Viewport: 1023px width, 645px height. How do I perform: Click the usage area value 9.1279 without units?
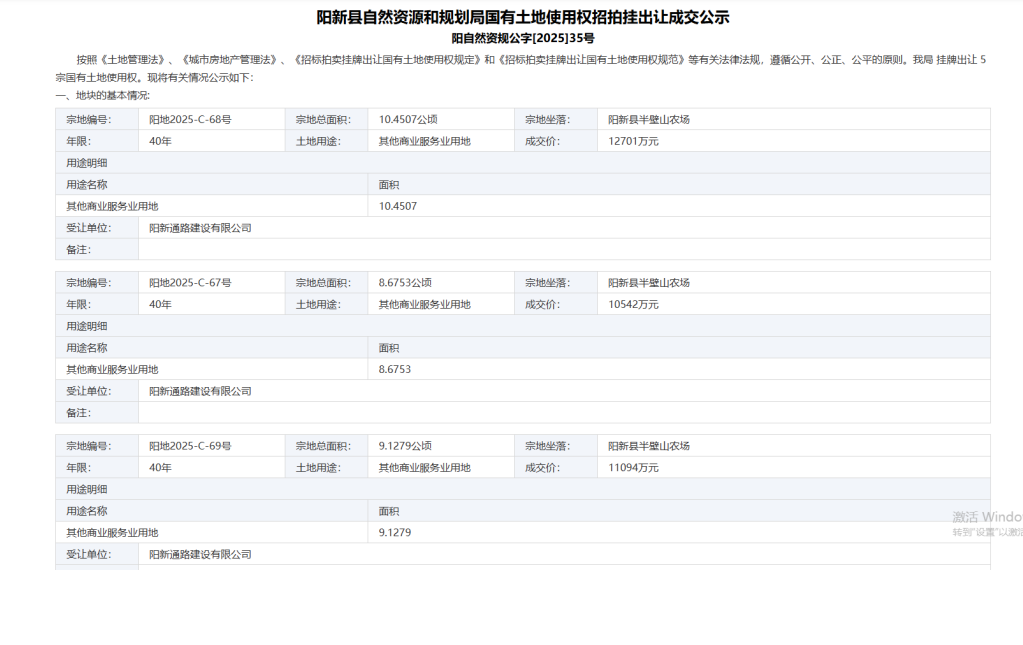(395, 532)
